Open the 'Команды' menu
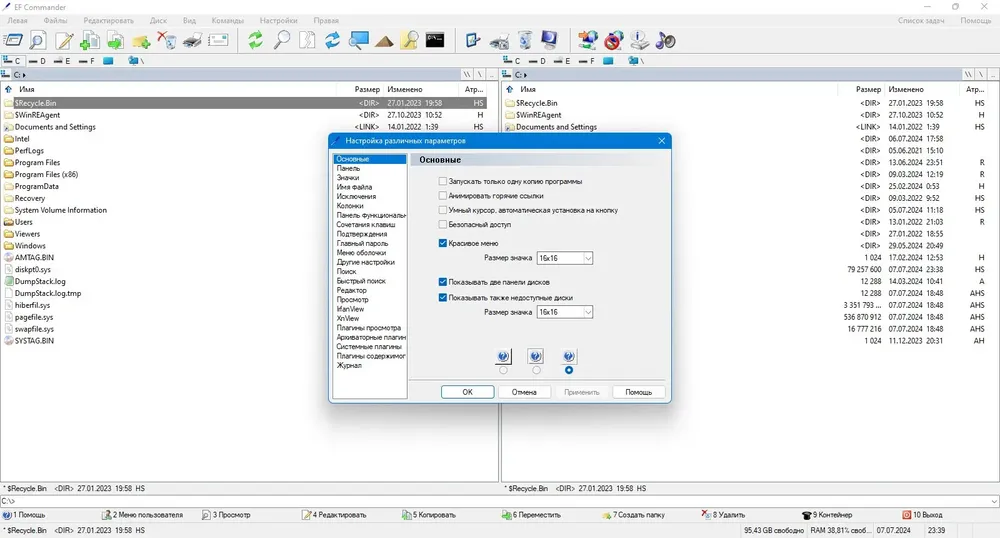The image size is (1000, 538). coord(228,20)
